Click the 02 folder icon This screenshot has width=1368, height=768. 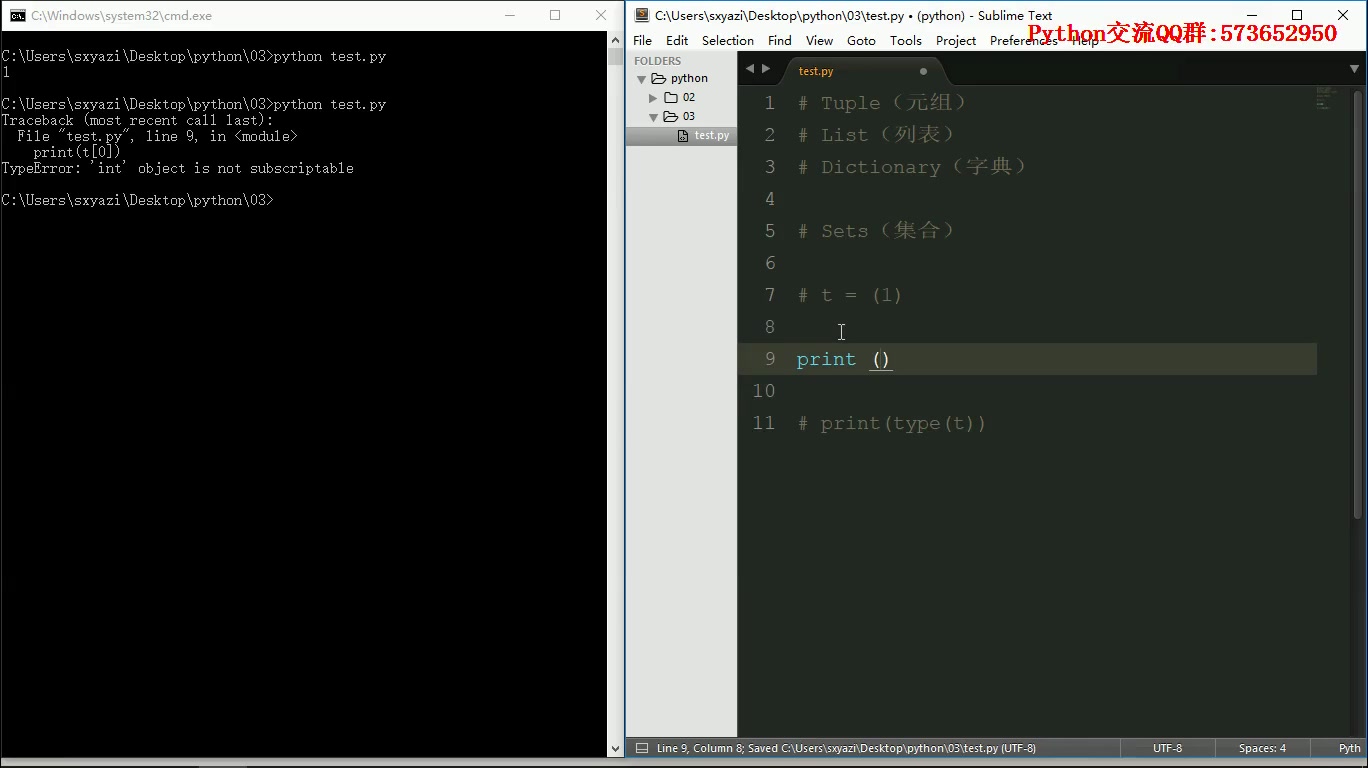(670, 97)
